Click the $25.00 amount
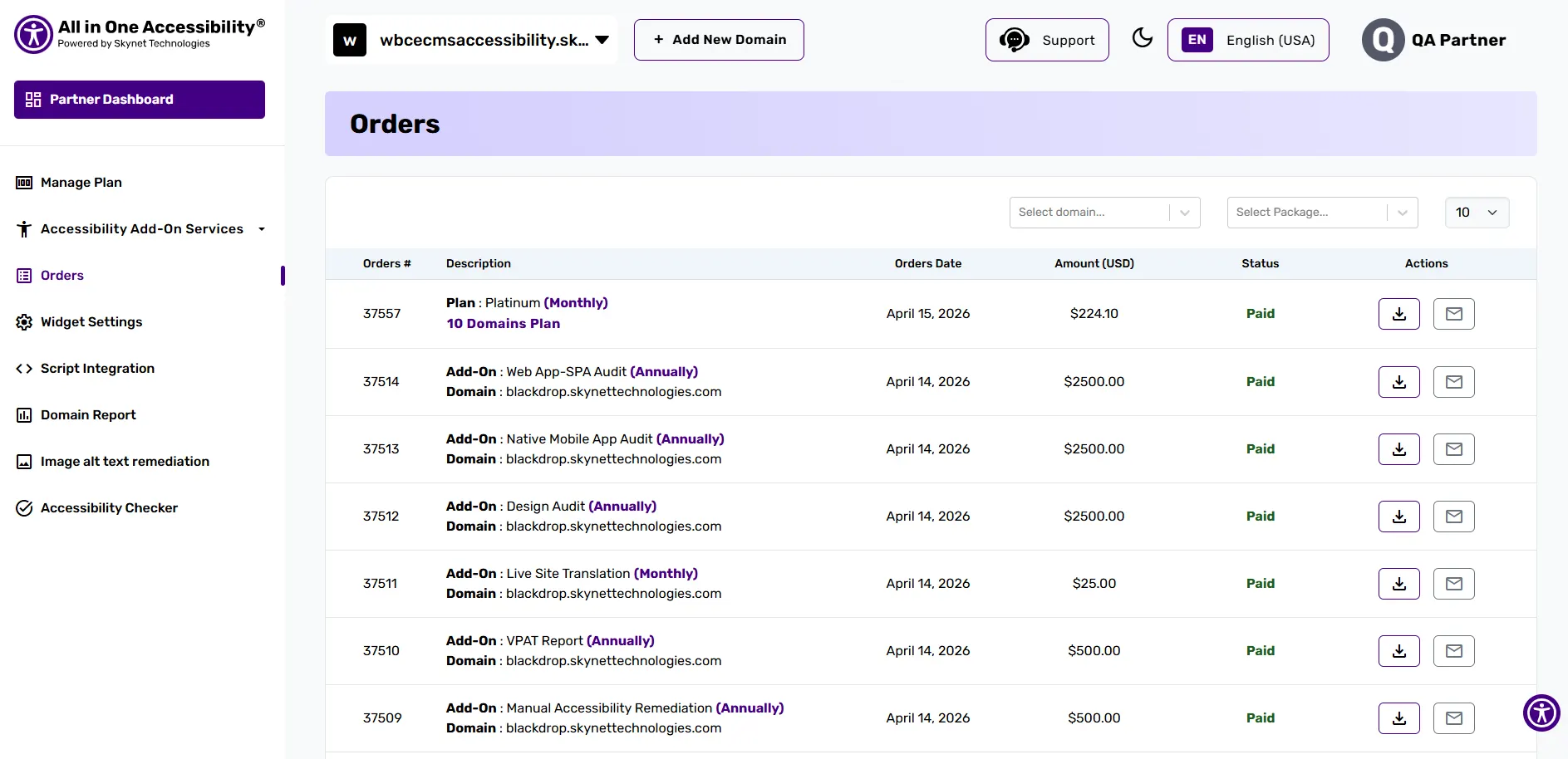Screen dimensions: 1568x759 [1094, 584]
